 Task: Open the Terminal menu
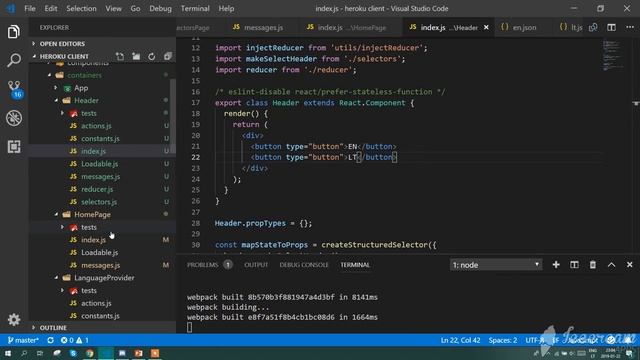point(195,8)
